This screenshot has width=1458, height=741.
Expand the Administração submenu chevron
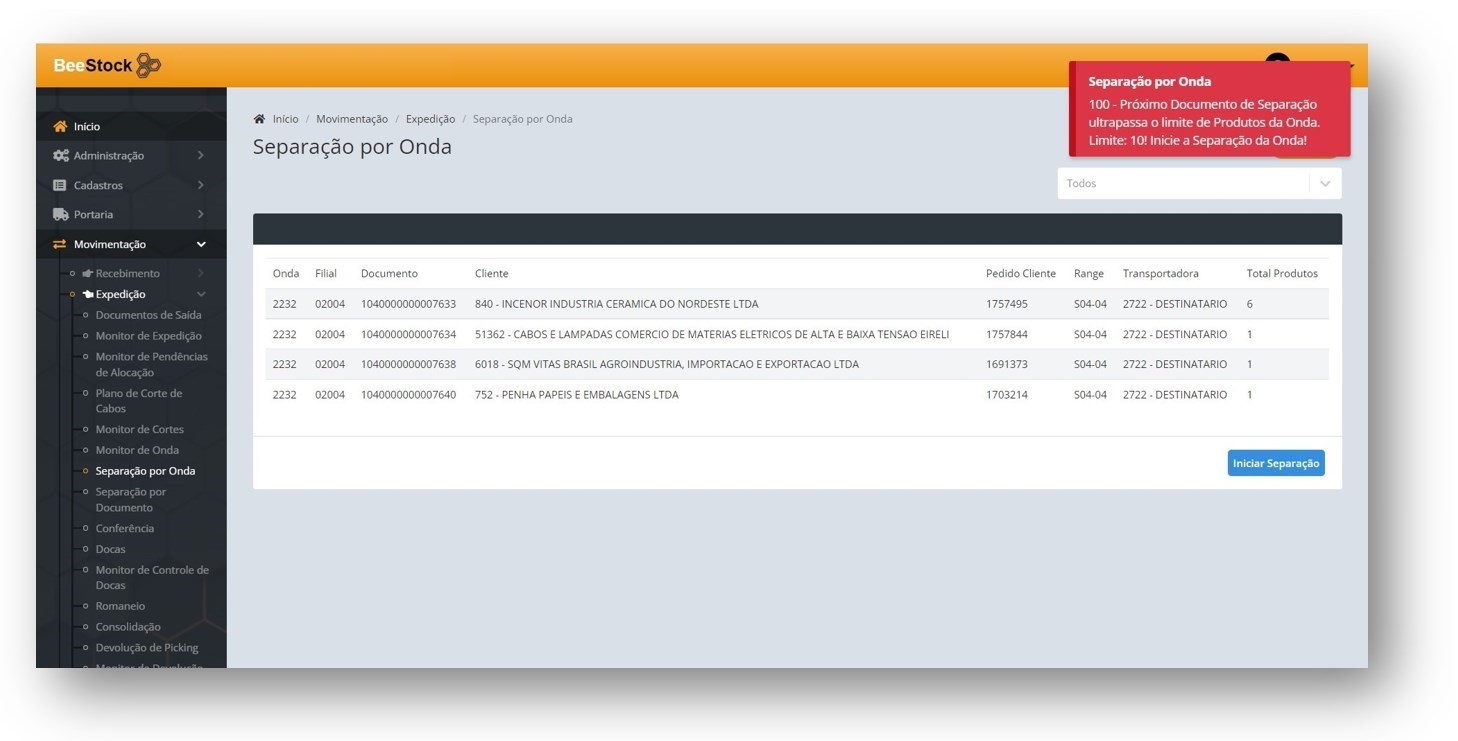200,156
